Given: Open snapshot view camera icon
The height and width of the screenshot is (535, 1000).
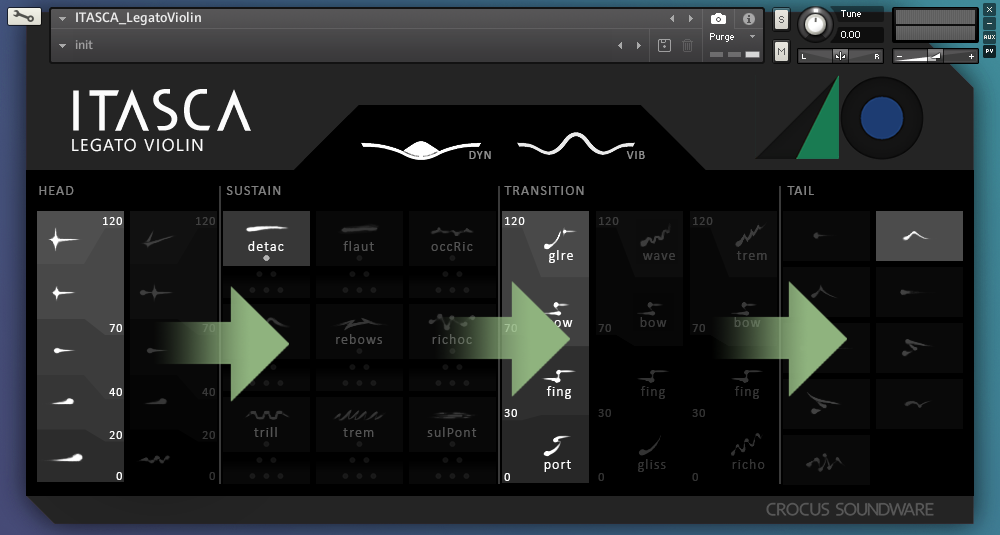Looking at the screenshot, I should (x=718, y=18).
